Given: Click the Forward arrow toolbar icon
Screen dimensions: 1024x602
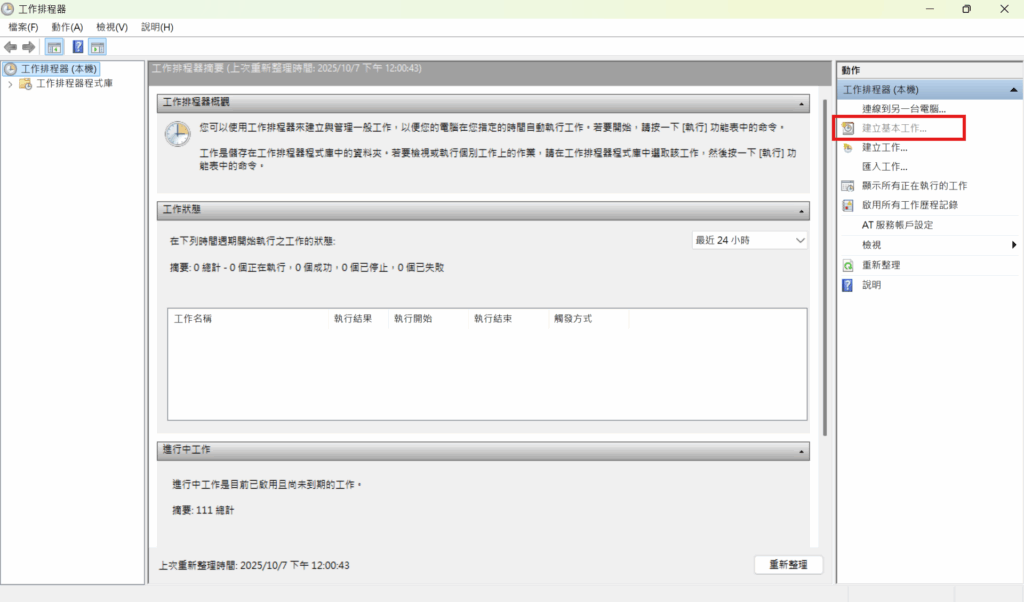Looking at the screenshot, I should pyautogui.click(x=28, y=47).
